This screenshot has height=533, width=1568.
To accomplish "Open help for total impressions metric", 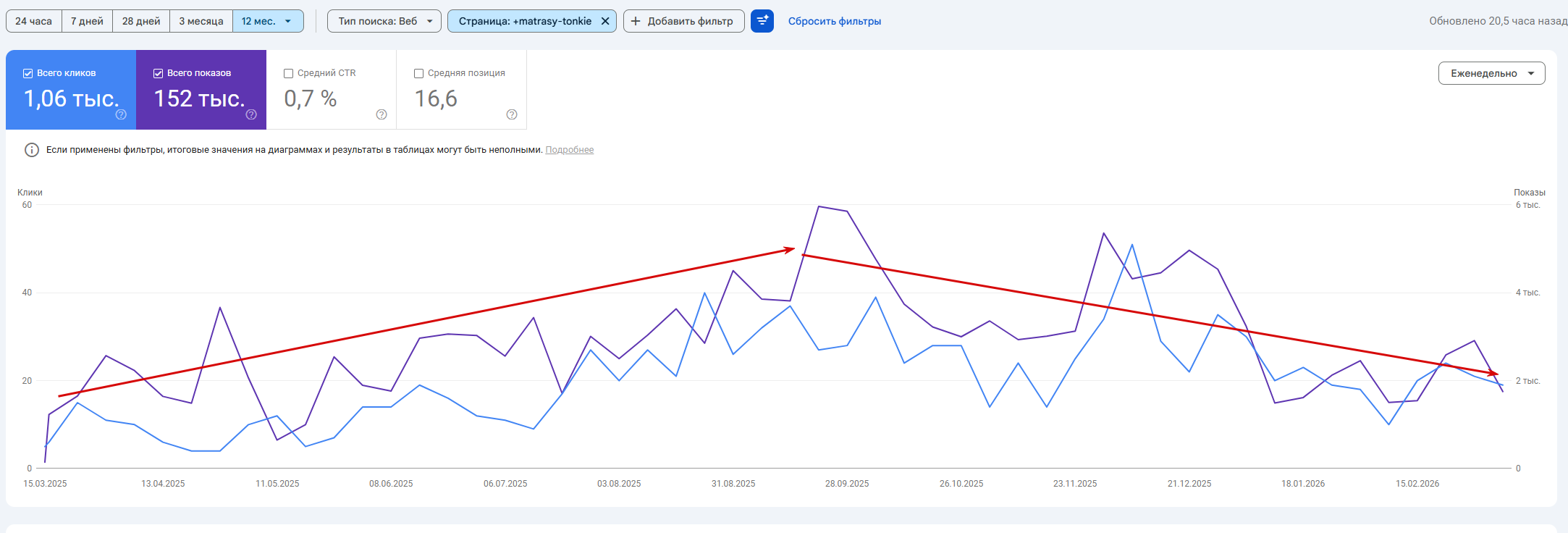I will (x=251, y=114).
